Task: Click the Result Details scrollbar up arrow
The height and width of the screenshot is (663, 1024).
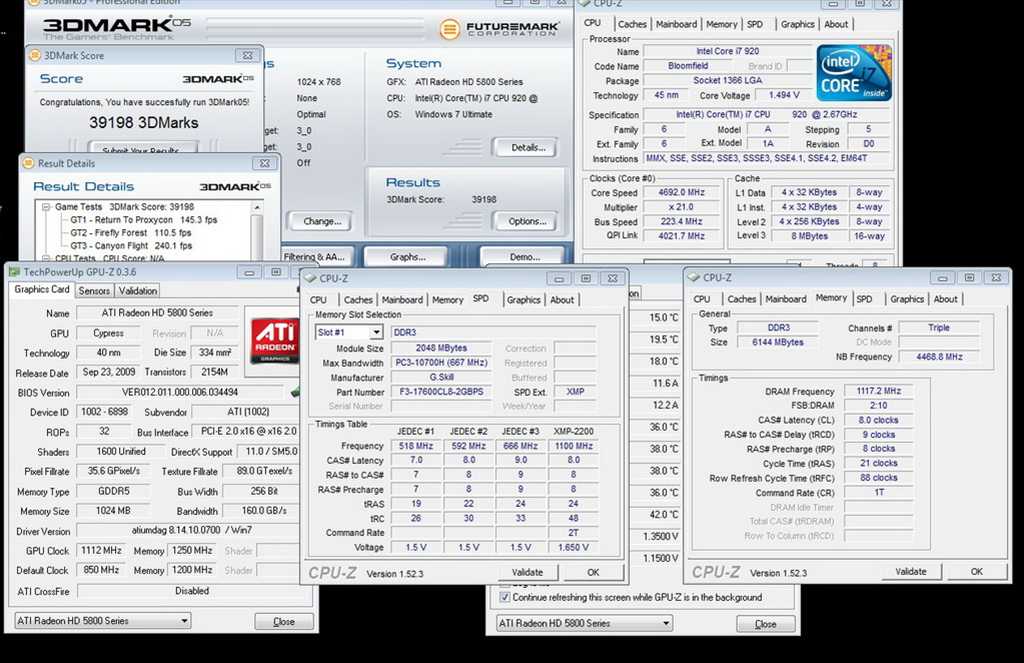Action: pyautogui.click(x=257, y=208)
